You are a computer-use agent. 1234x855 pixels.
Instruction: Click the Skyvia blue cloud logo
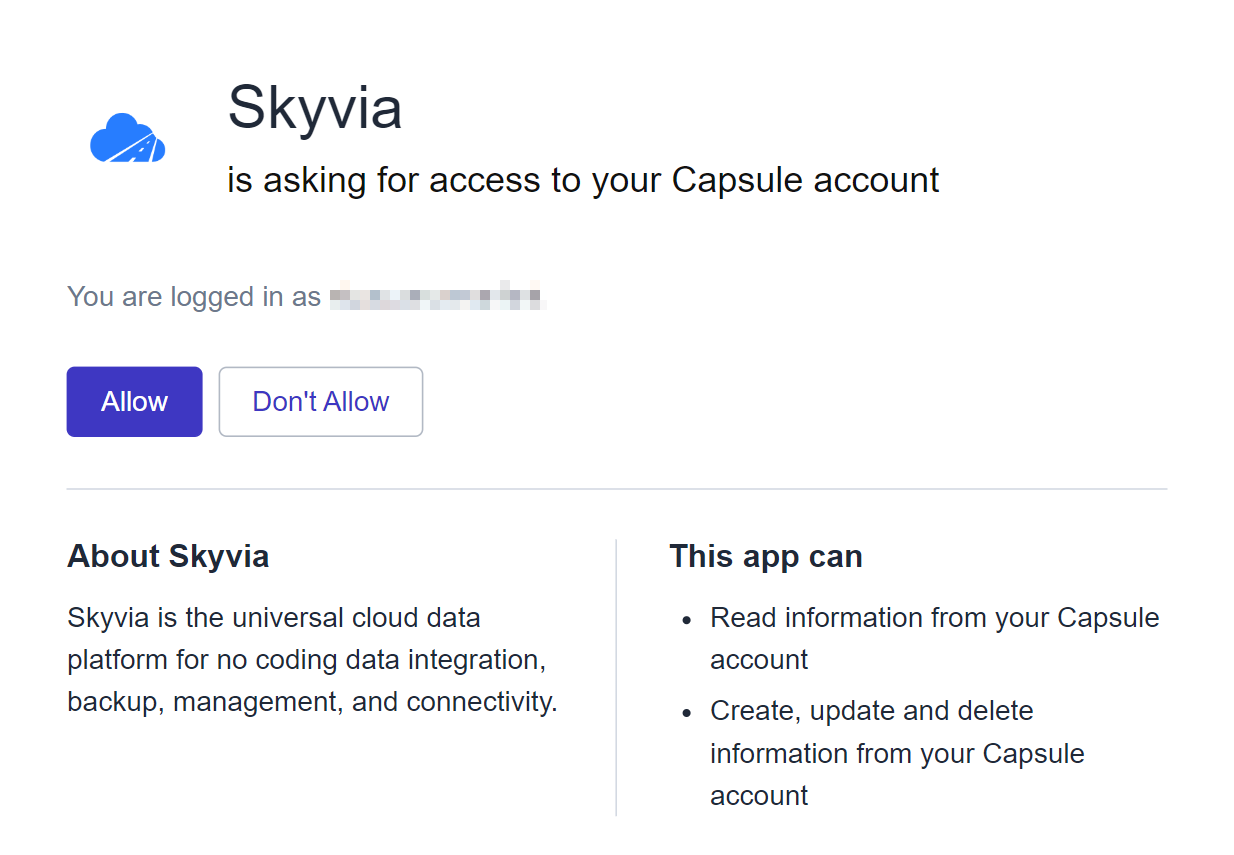tap(127, 137)
